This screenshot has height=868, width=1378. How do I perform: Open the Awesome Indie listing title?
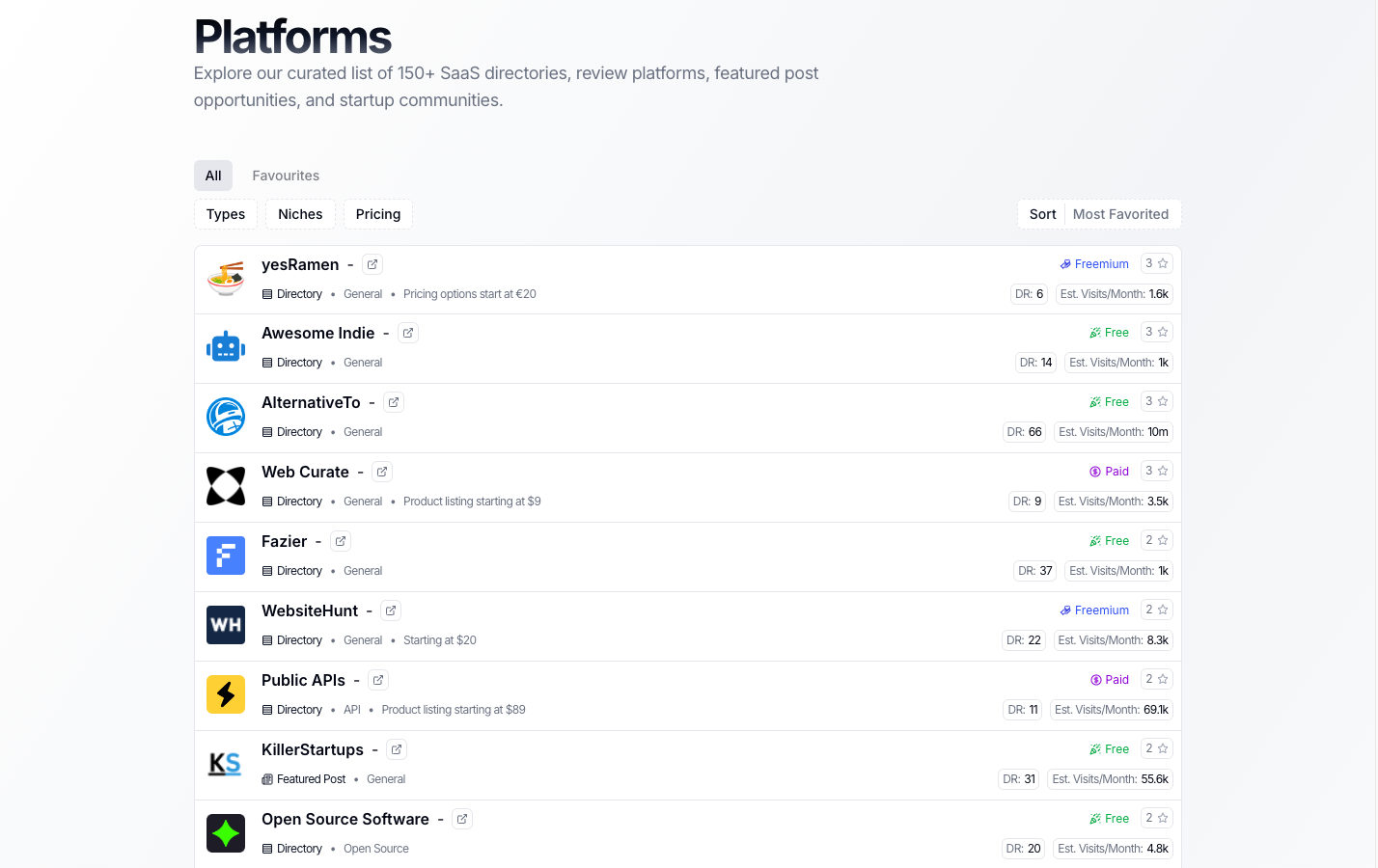pos(318,333)
